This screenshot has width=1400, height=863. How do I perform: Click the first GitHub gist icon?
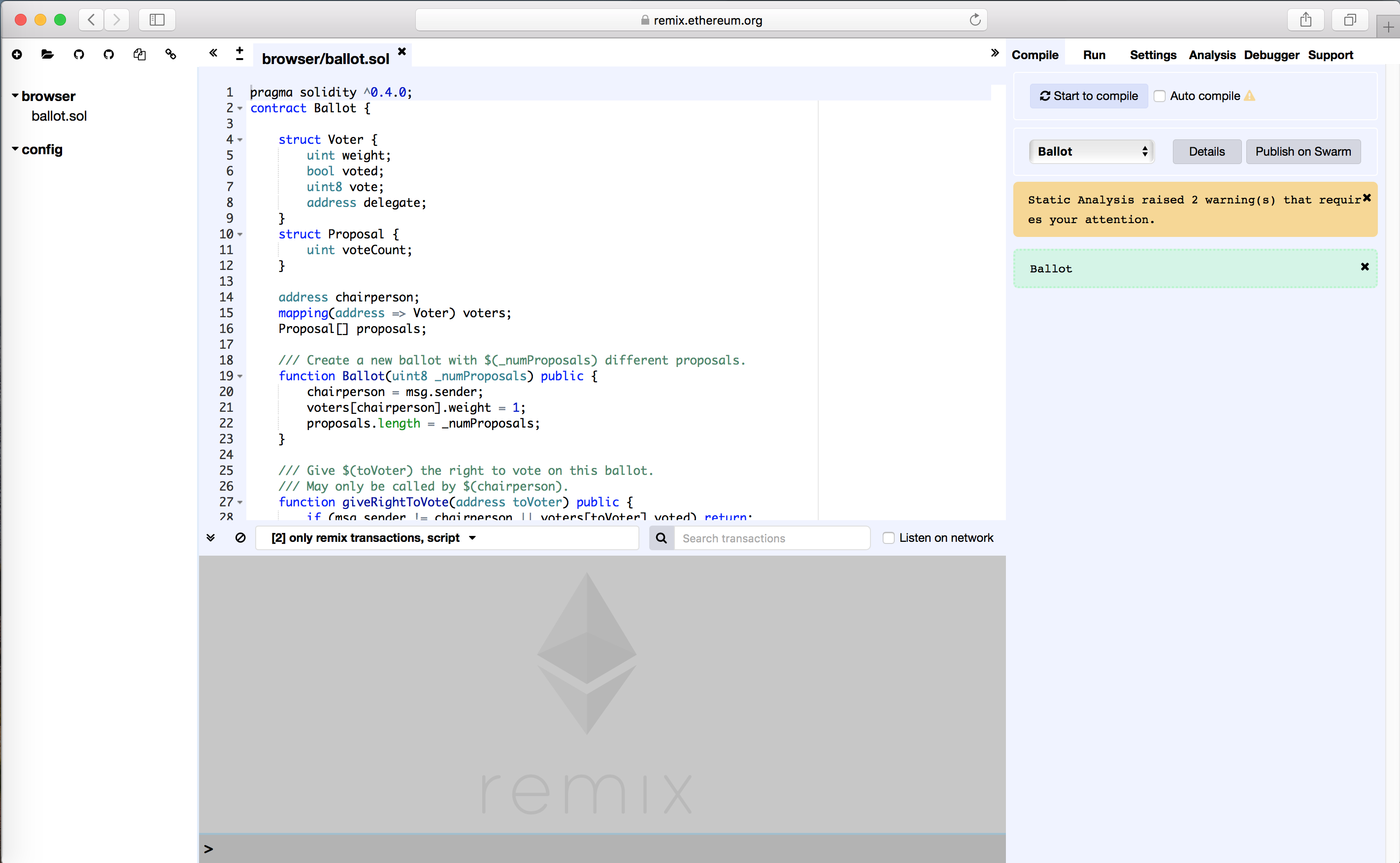[79, 54]
